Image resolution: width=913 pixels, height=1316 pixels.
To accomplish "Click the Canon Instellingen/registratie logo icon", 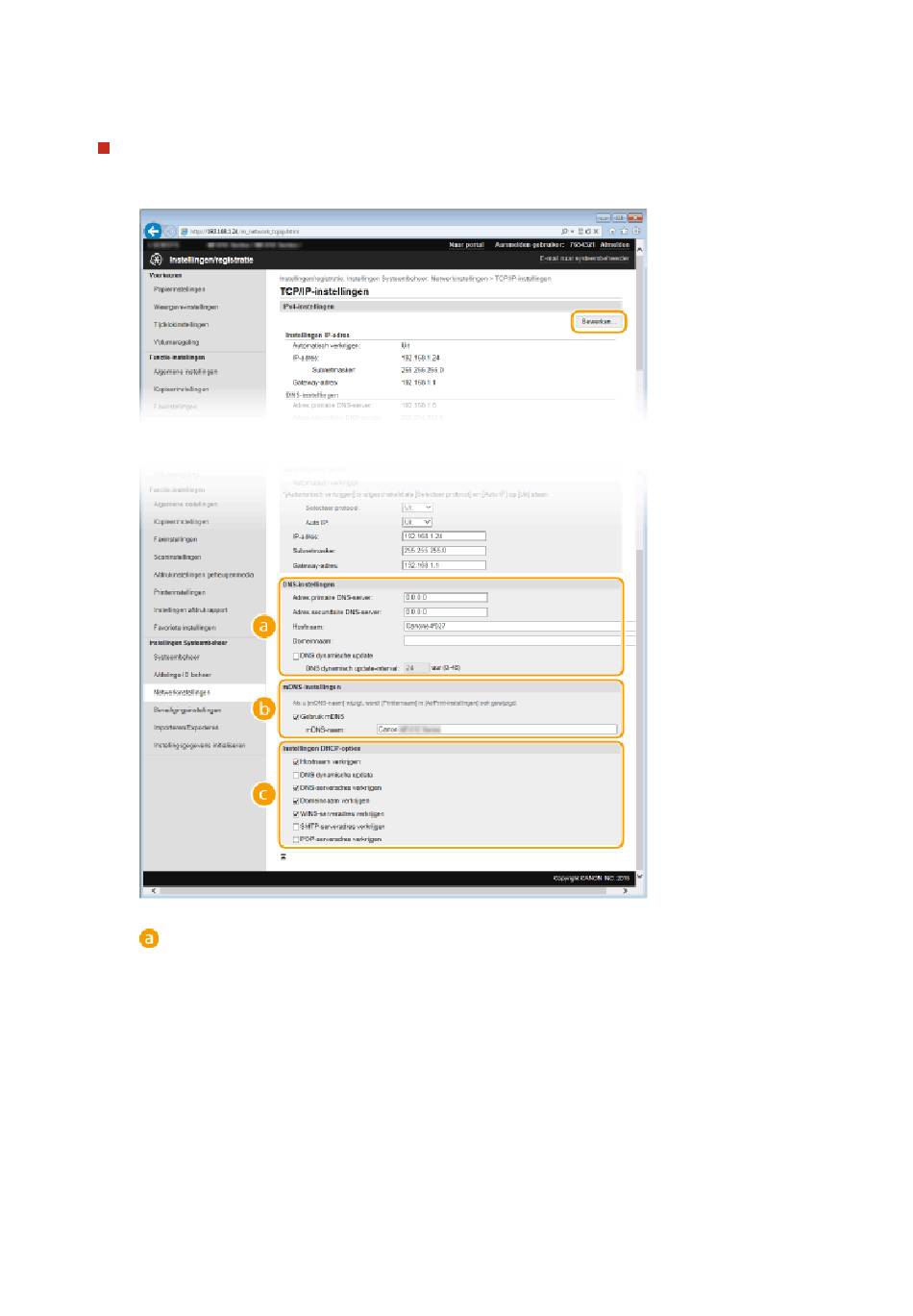I will [157, 260].
